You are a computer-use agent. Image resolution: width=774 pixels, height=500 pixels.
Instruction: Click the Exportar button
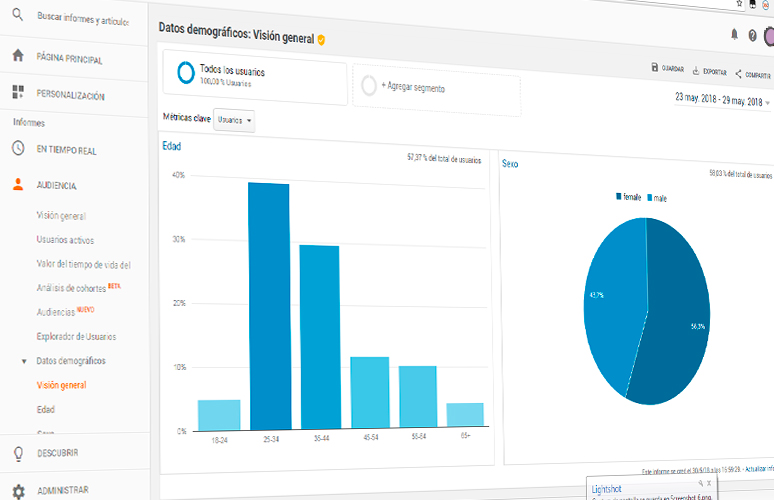709,72
